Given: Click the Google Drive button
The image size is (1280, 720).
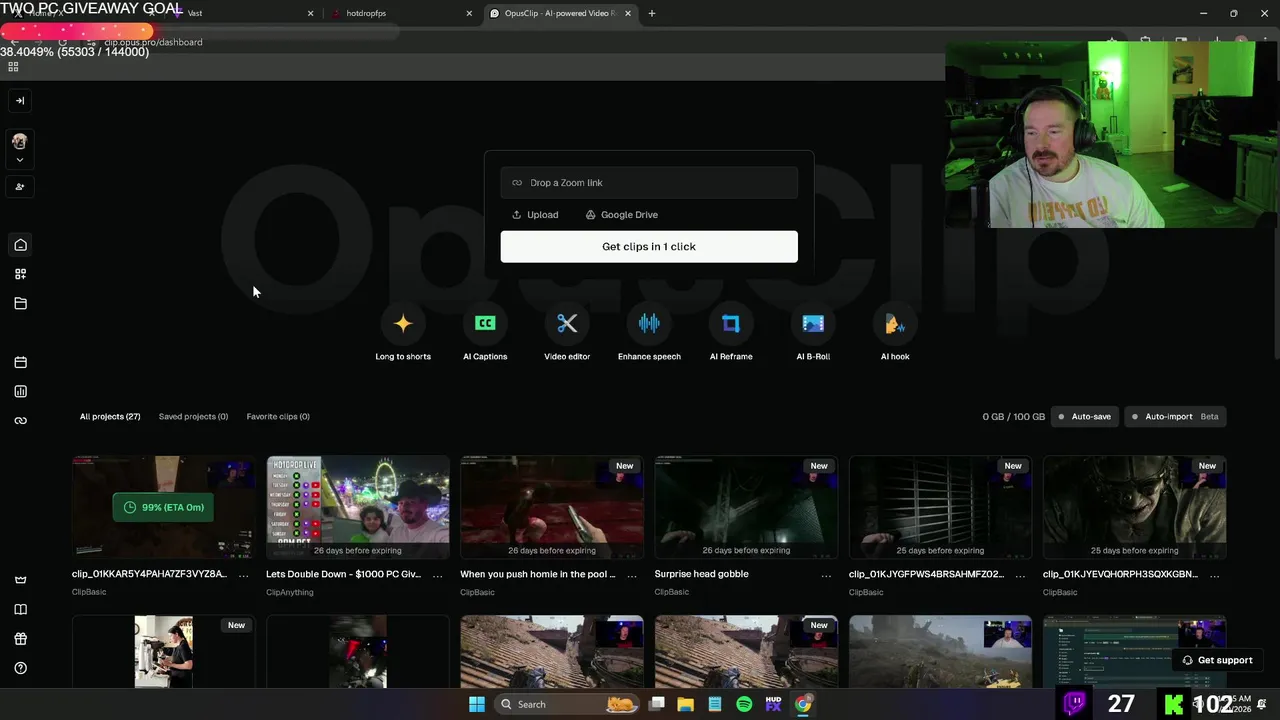Looking at the screenshot, I should tap(622, 215).
